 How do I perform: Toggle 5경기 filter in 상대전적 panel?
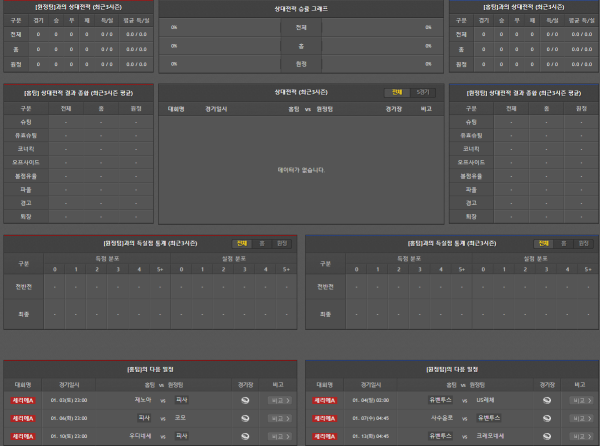(x=423, y=91)
